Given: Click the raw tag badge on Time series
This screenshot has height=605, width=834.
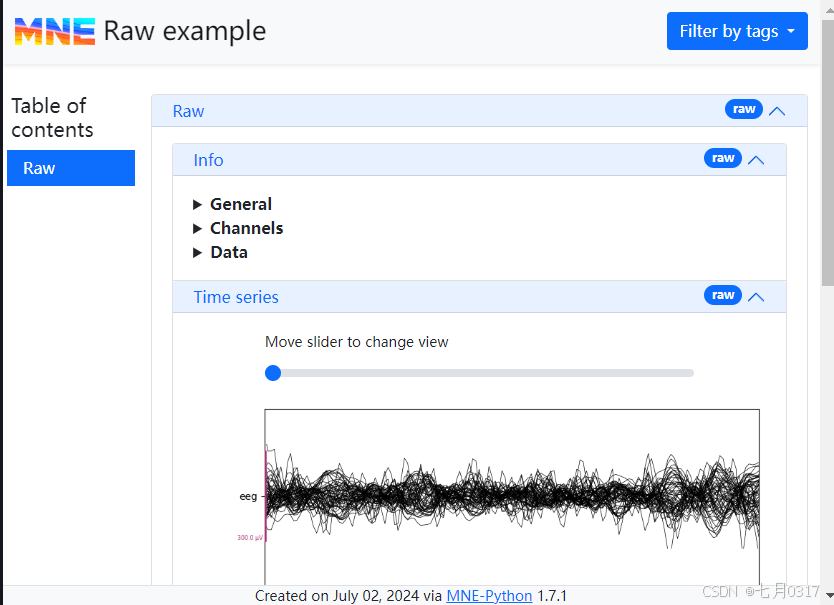Looking at the screenshot, I should (723, 295).
